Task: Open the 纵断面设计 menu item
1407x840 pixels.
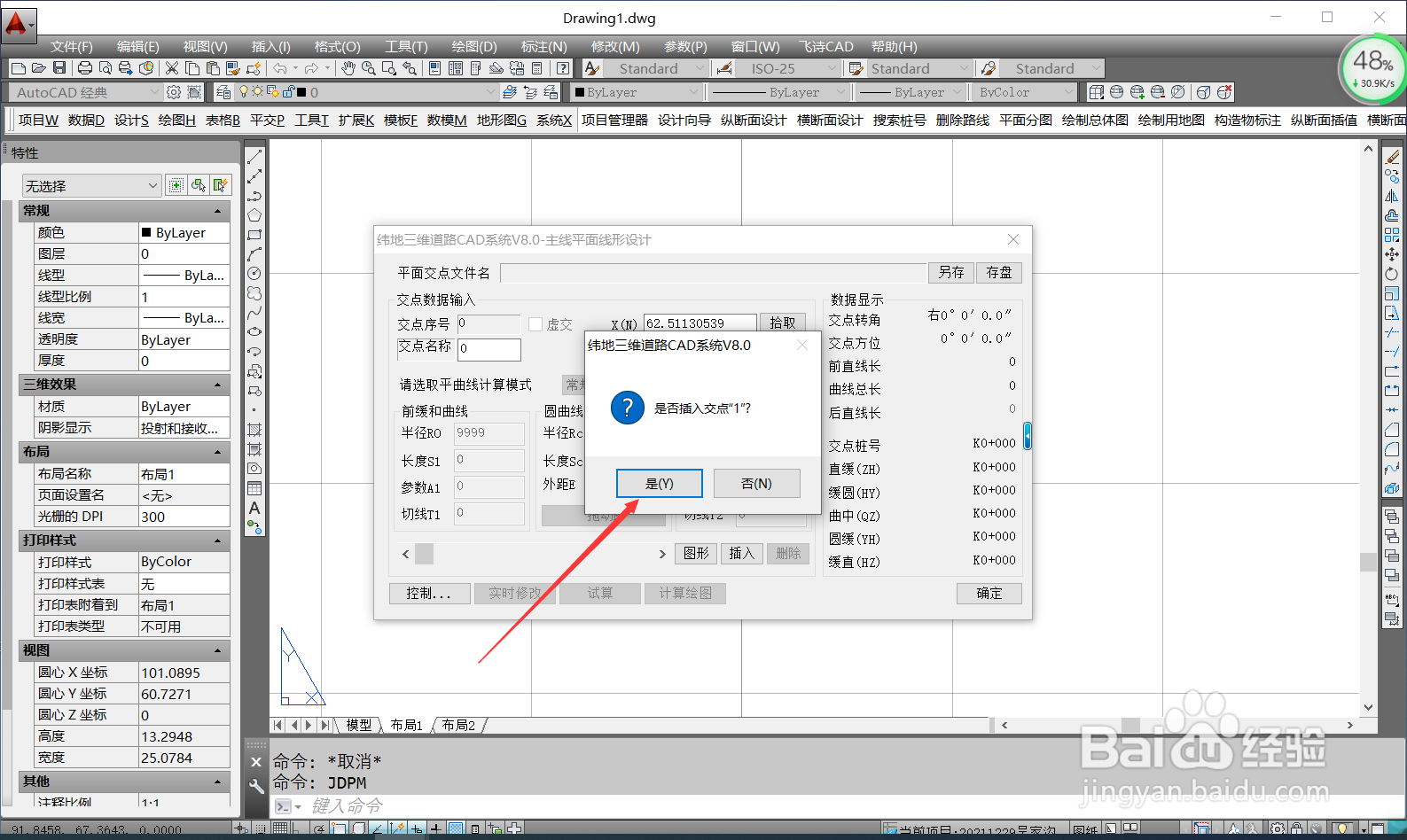Action: [754, 120]
